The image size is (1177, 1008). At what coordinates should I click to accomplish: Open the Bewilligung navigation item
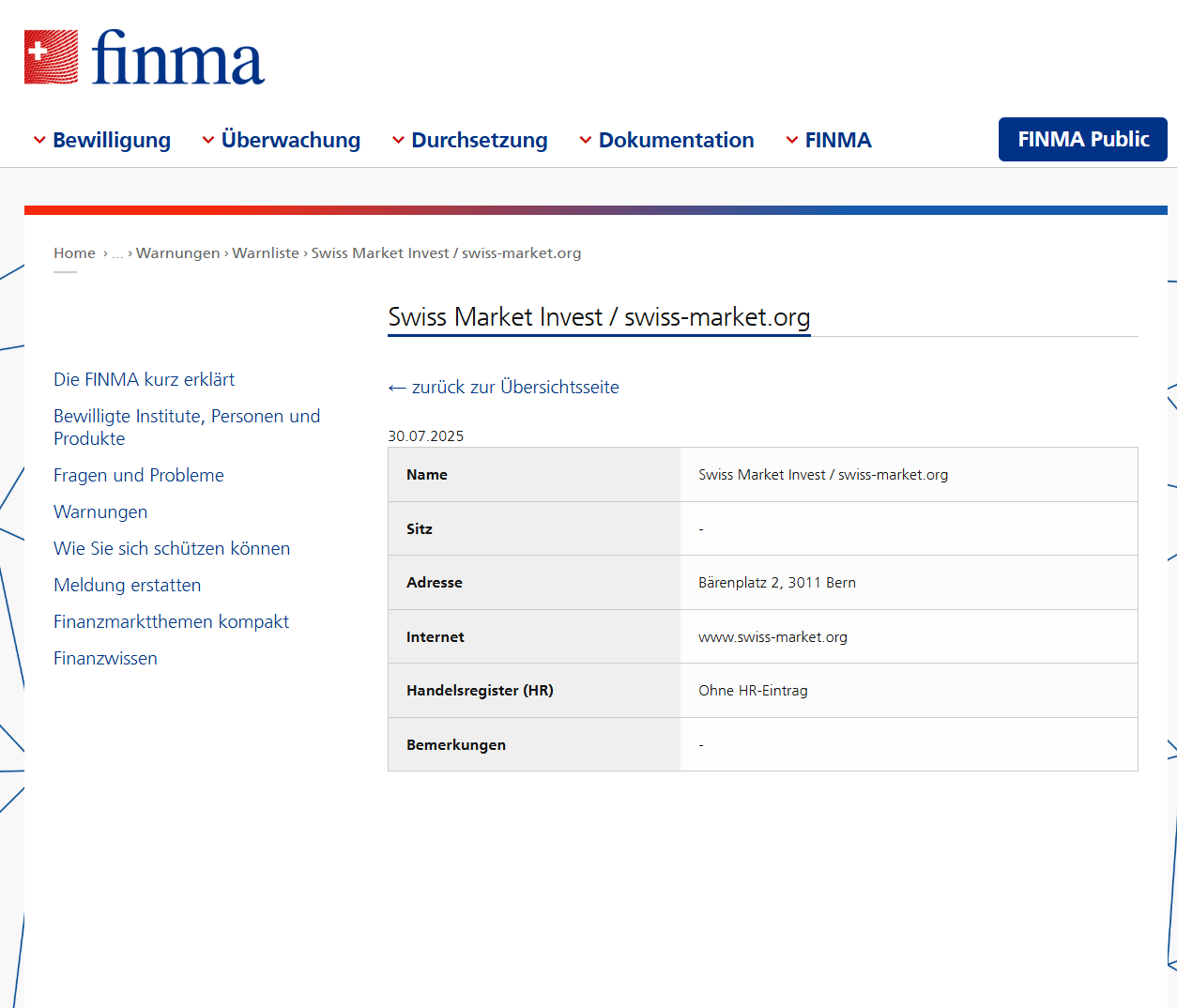pyautogui.click(x=112, y=140)
